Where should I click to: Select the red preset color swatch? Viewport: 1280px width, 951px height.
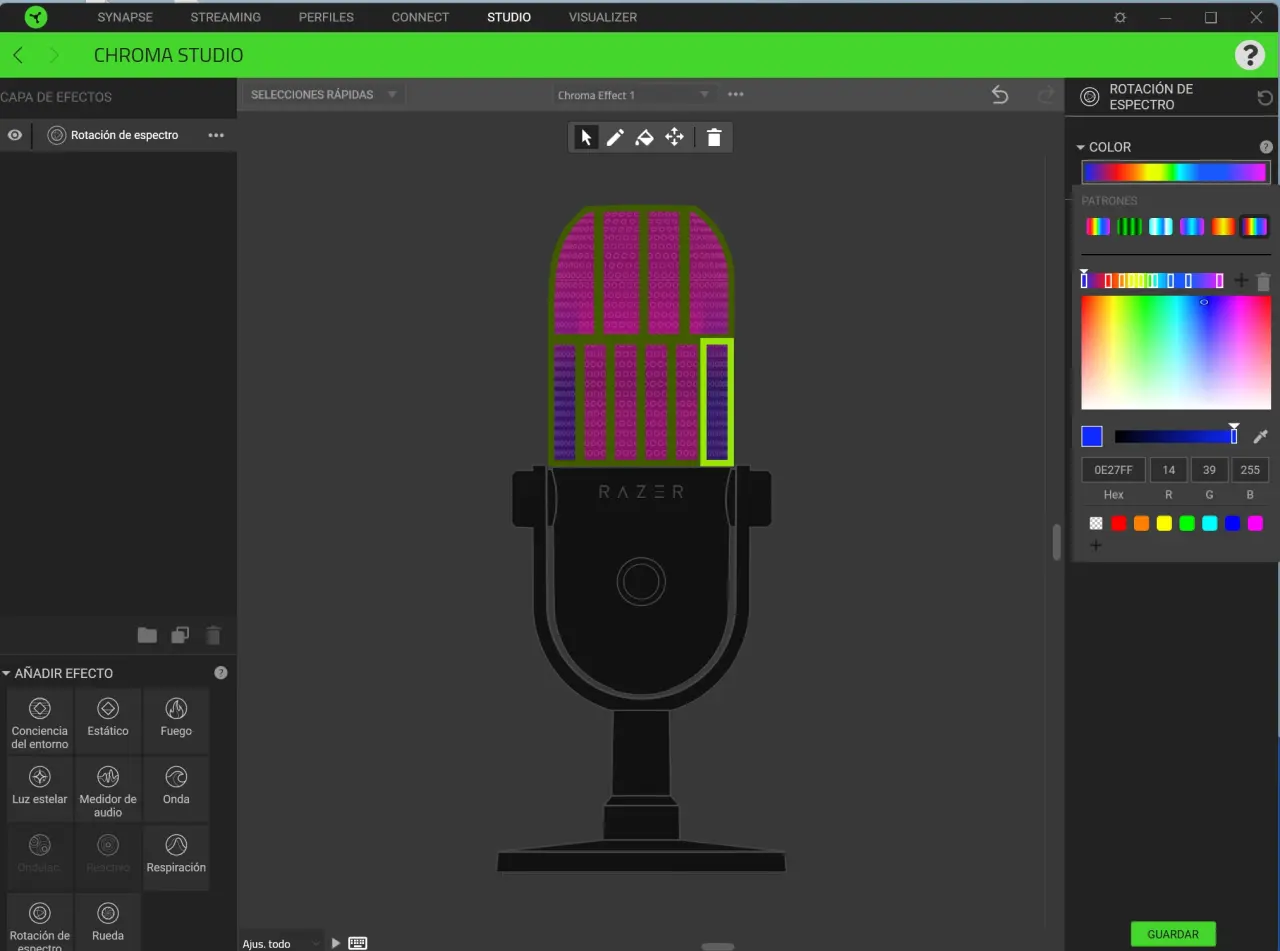[1119, 523]
